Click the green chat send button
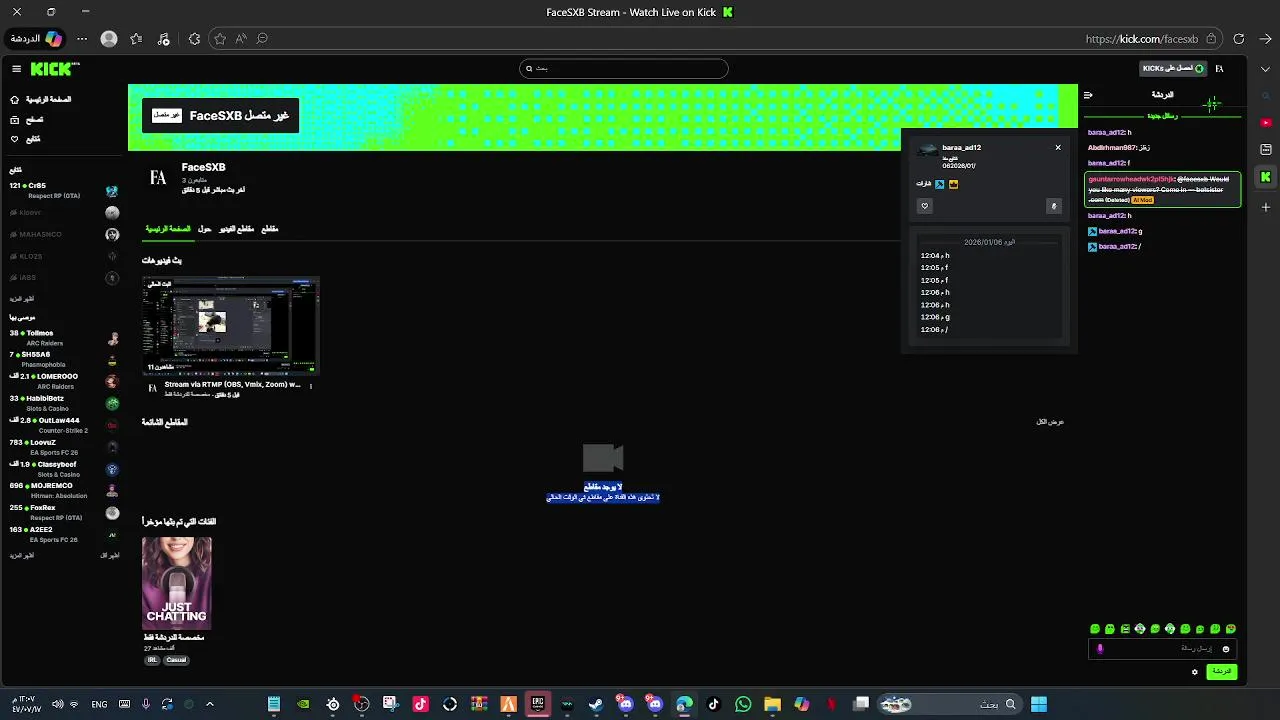1280x720 pixels. coord(1222,672)
